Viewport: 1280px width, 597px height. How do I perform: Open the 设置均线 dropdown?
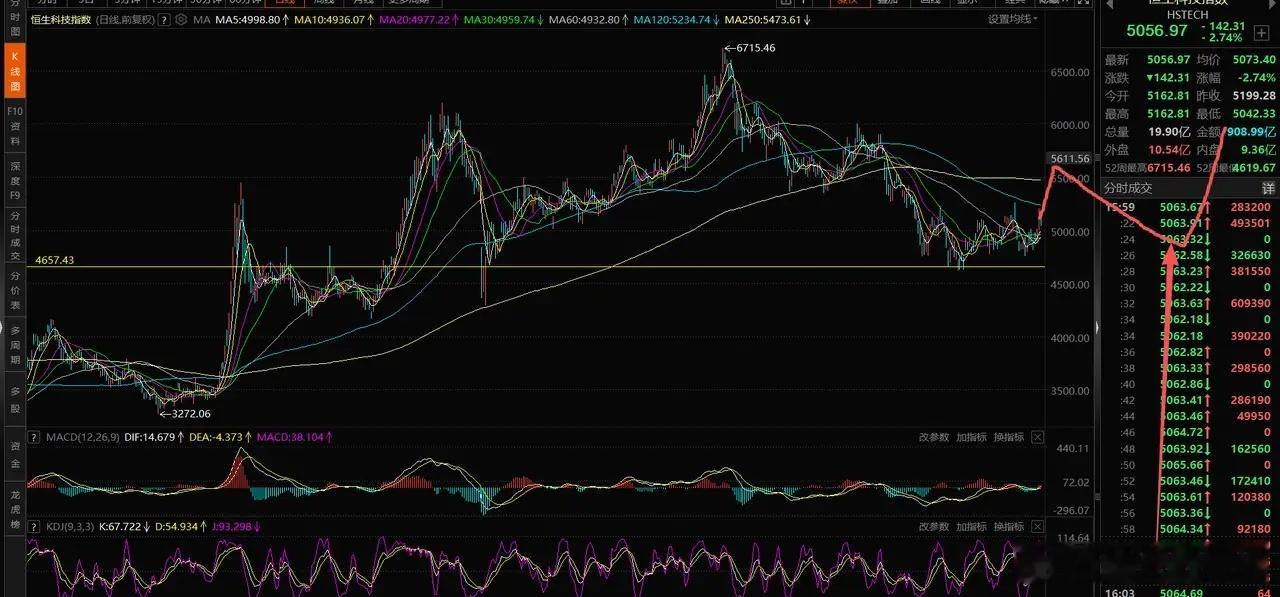coord(1012,19)
